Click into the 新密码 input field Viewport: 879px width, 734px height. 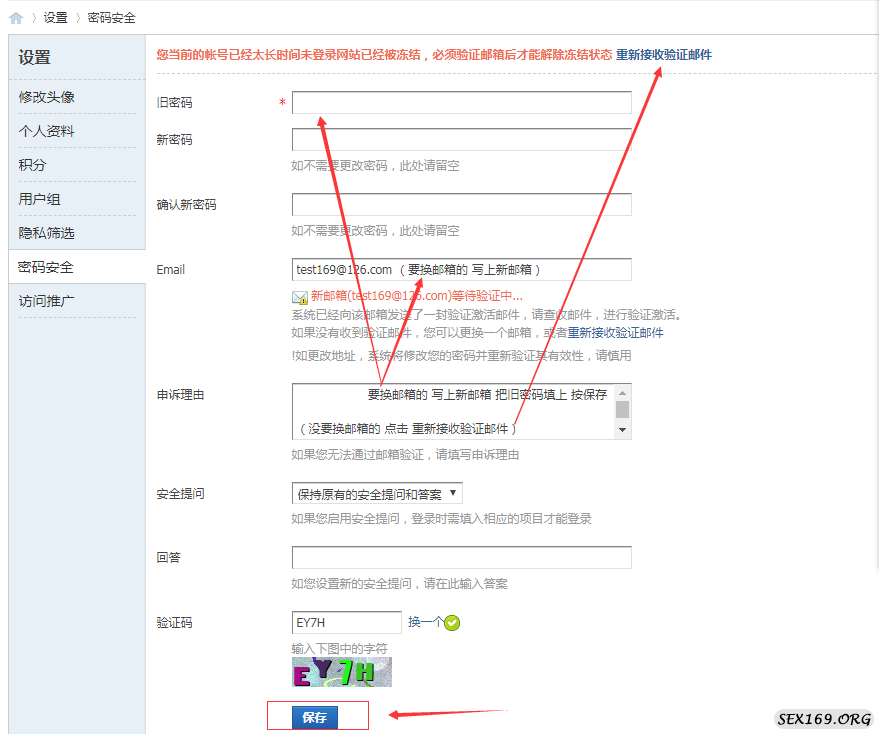(461, 140)
